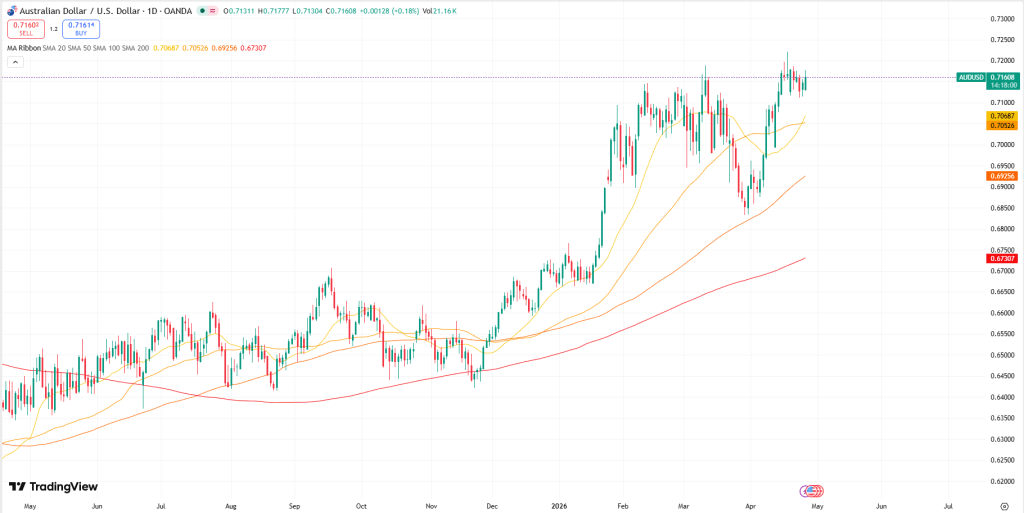Click the green market status dot

pos(203,11)
